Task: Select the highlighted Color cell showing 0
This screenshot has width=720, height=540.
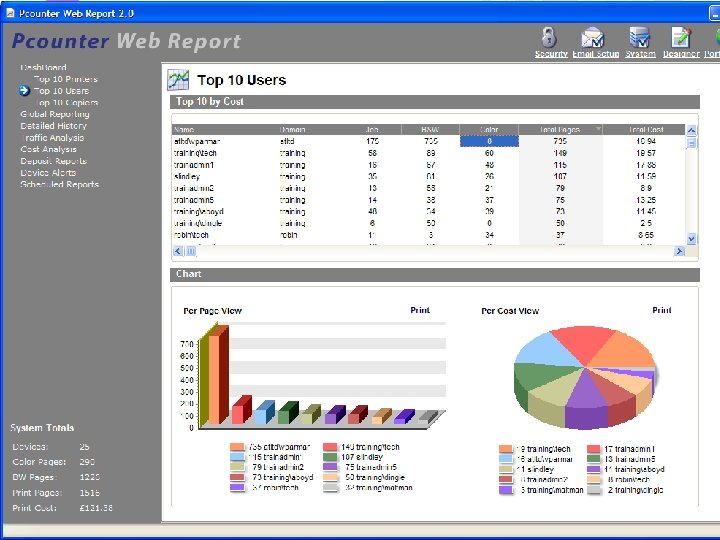Action: click(x=489, y=141)
